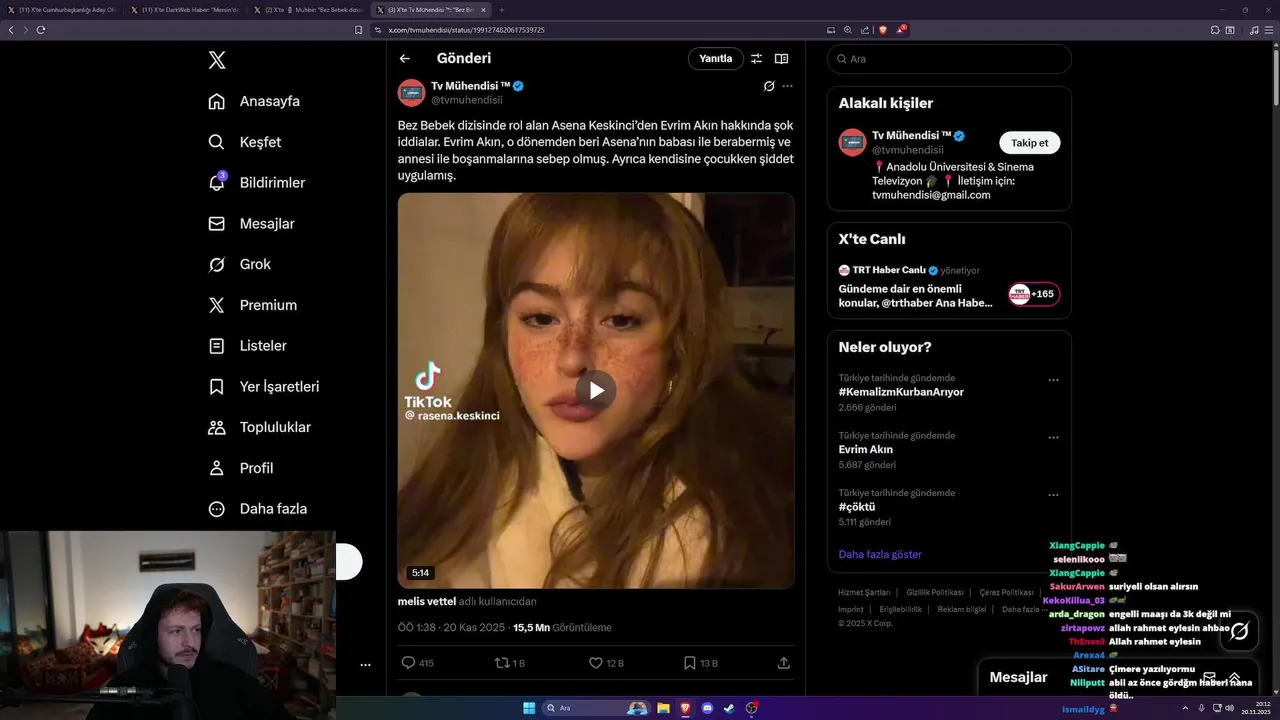This screenshot has height=720, width=1280.
Task: Open the reply sort filter icon
Action: [757, 59]
